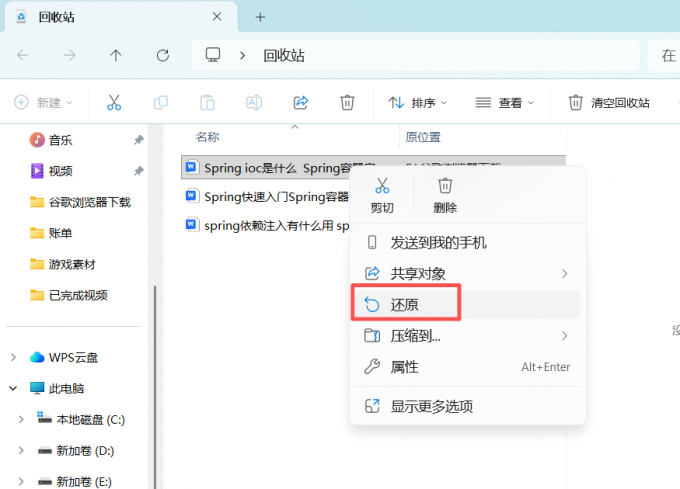Go up one folder level
680x489 pixels.
click(x=116, y=55)
